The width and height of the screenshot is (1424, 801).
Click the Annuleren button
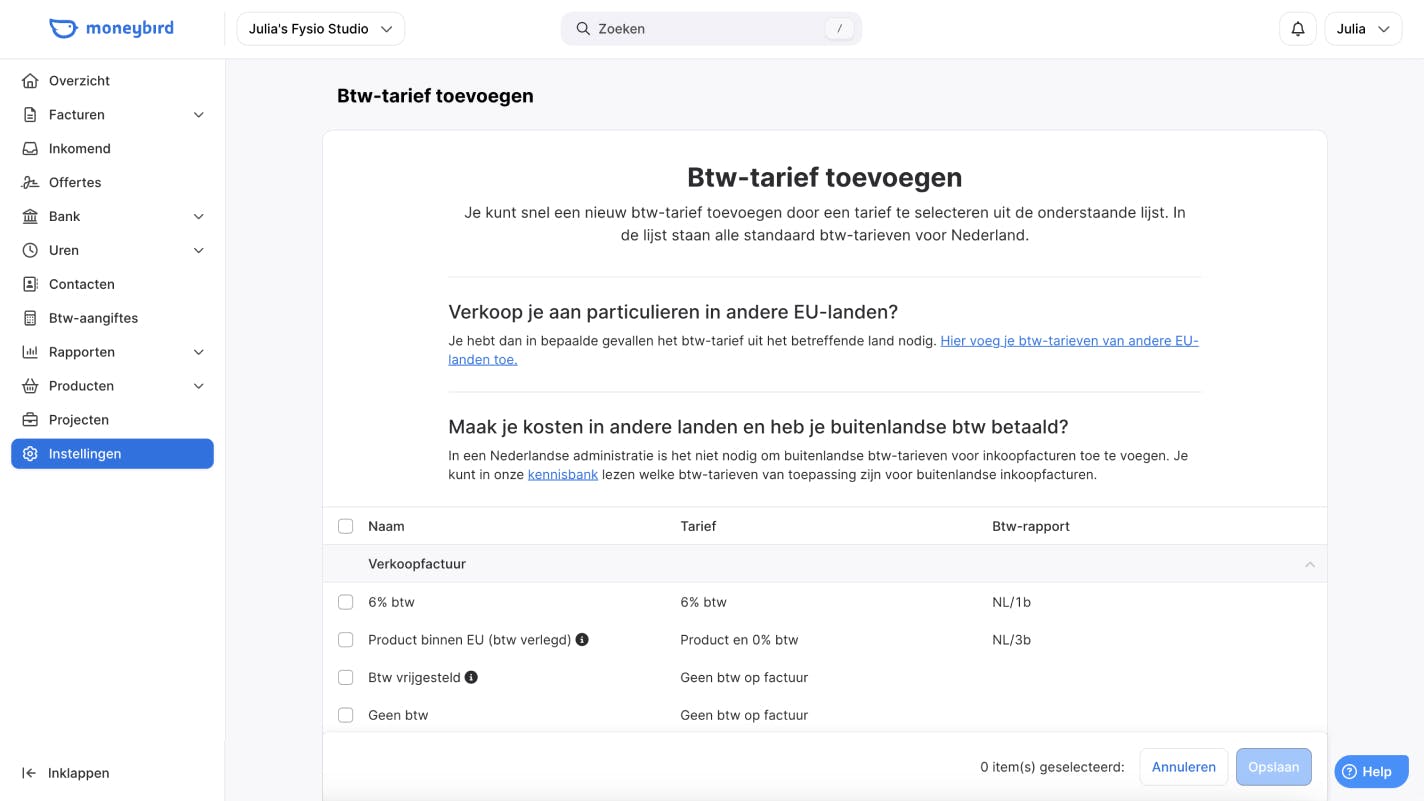1183,766
